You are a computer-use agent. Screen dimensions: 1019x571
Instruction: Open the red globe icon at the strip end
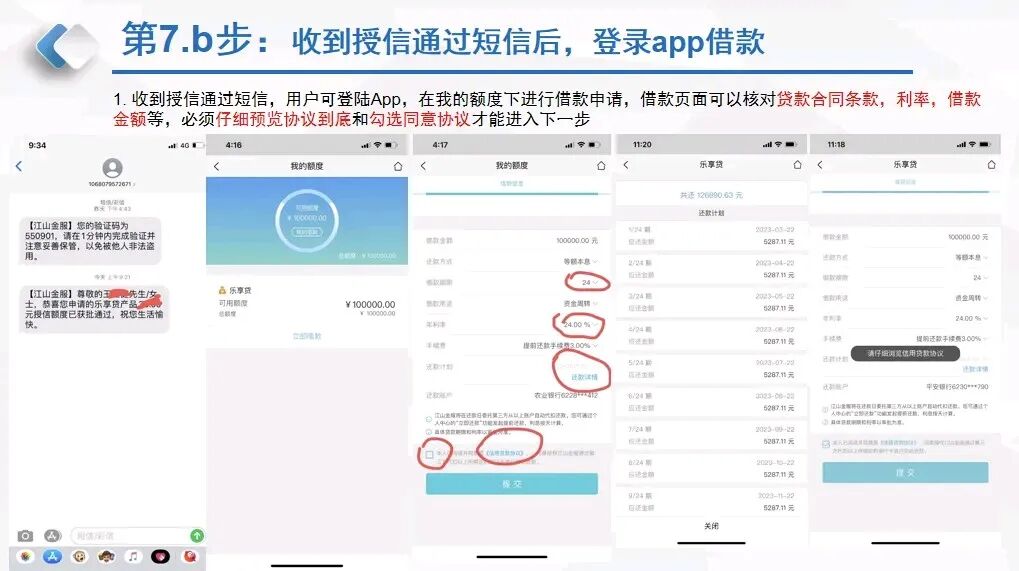pyautogui.click(x=189, y=556)
